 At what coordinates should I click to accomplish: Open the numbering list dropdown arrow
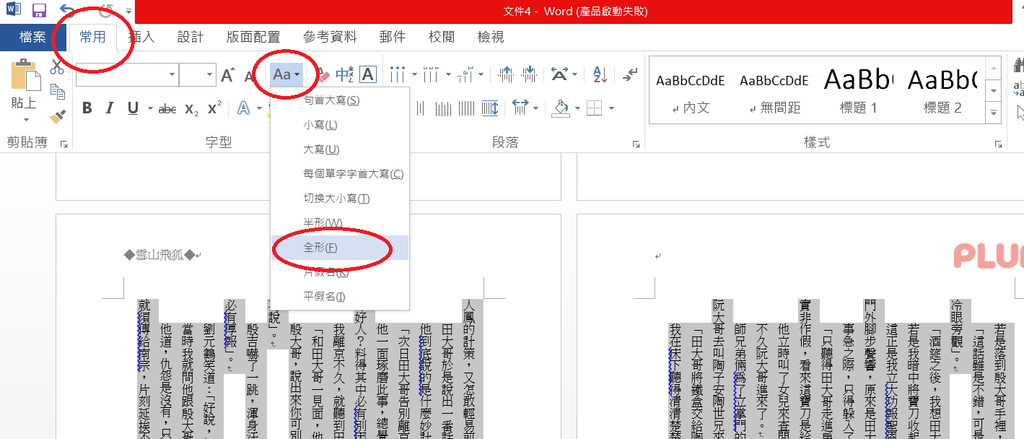447,75
